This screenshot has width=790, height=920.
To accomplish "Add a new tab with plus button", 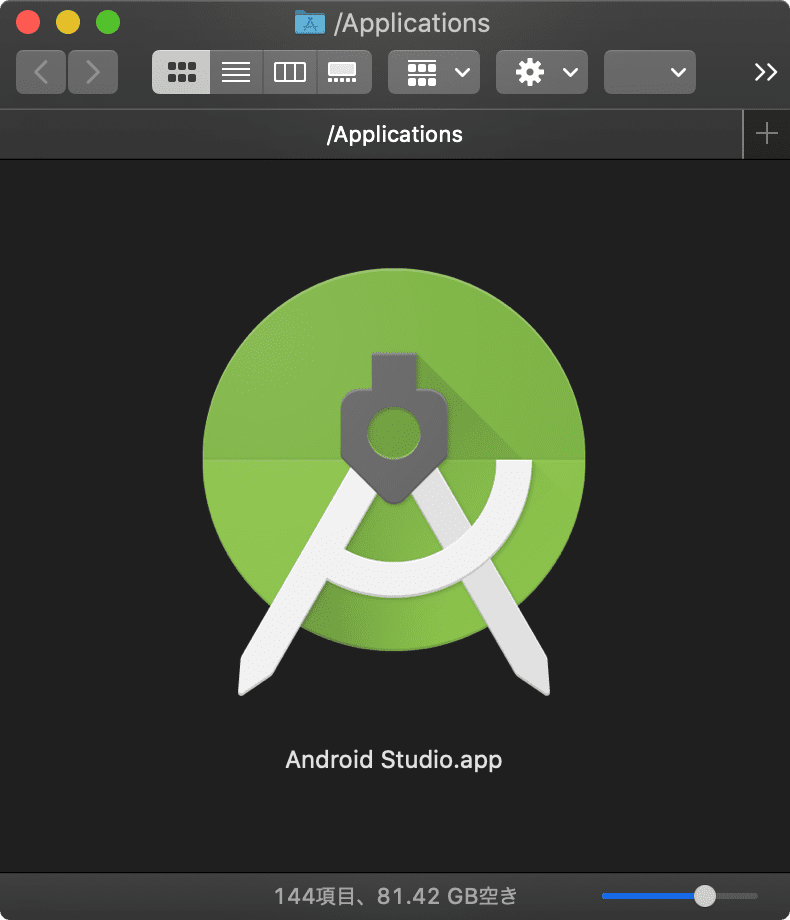I will pos(767,134).
